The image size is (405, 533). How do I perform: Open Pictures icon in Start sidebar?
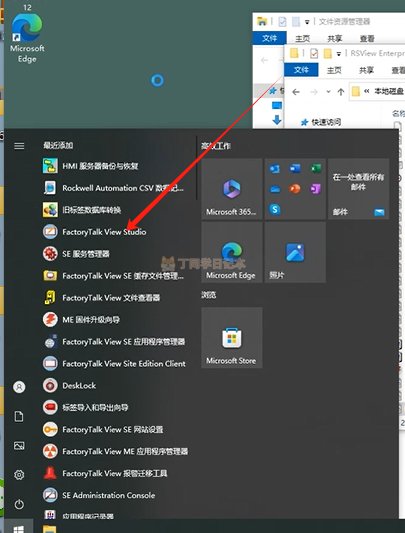(x=19, y=445)
